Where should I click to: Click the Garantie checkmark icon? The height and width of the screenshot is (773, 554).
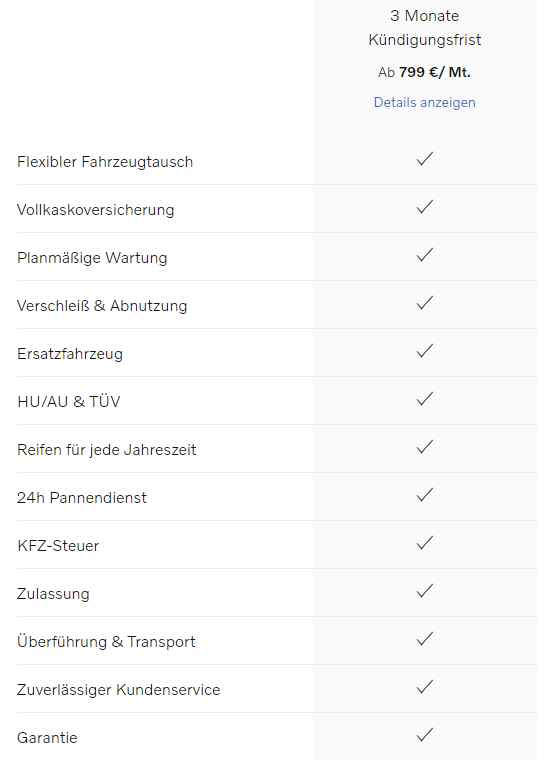click(x=424, y=735)
